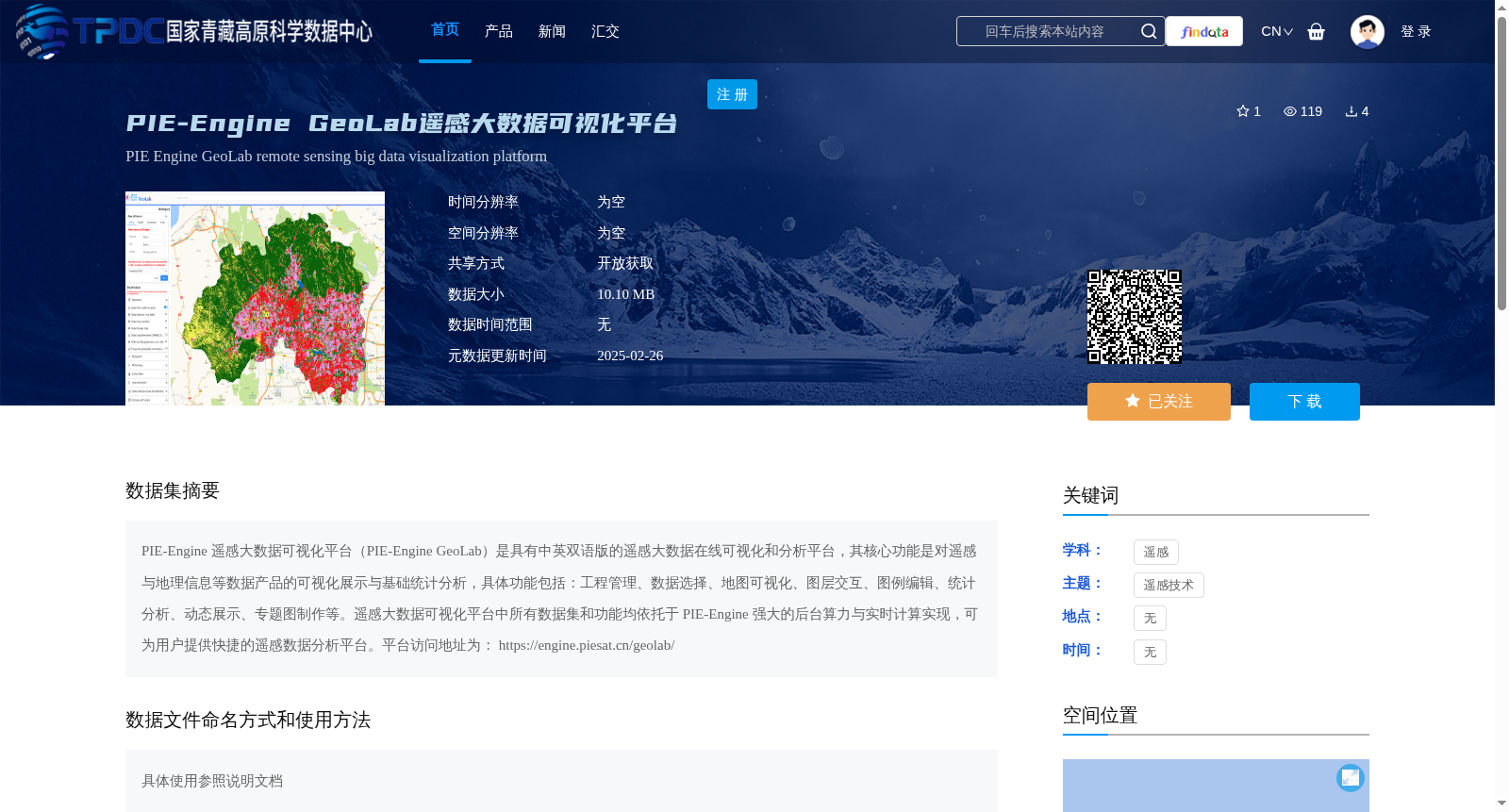Viewport: 1509px width, 812px height.
Task: Click the QR code image
Action: click(1135, 317)
